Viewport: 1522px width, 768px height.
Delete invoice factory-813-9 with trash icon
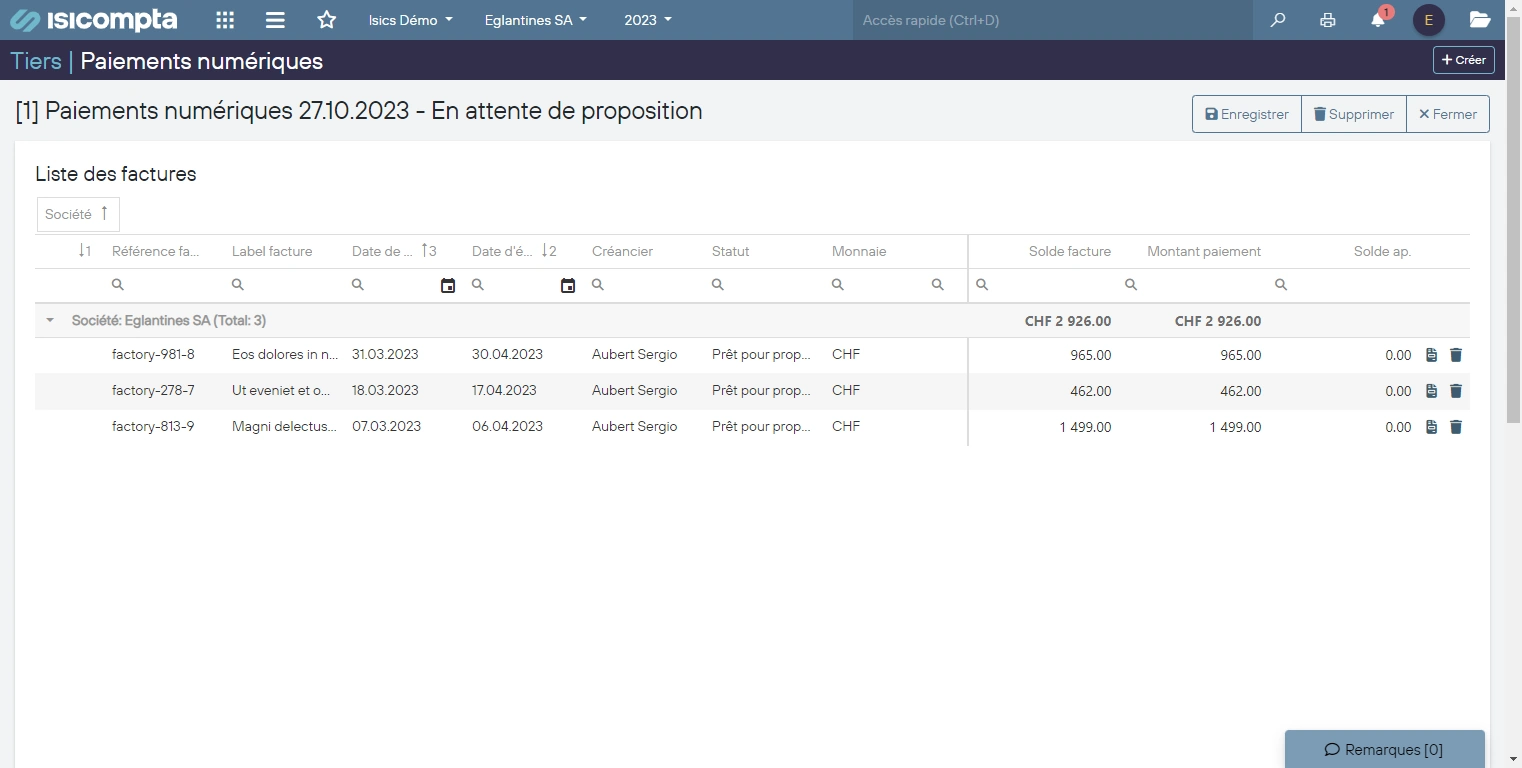(x=1456, y=427)
